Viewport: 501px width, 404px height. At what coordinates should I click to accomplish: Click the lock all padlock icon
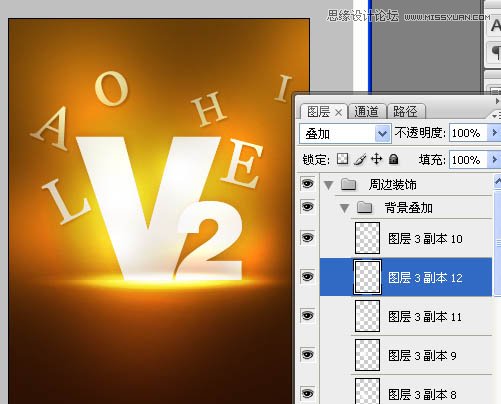click(x=394, y=159)
